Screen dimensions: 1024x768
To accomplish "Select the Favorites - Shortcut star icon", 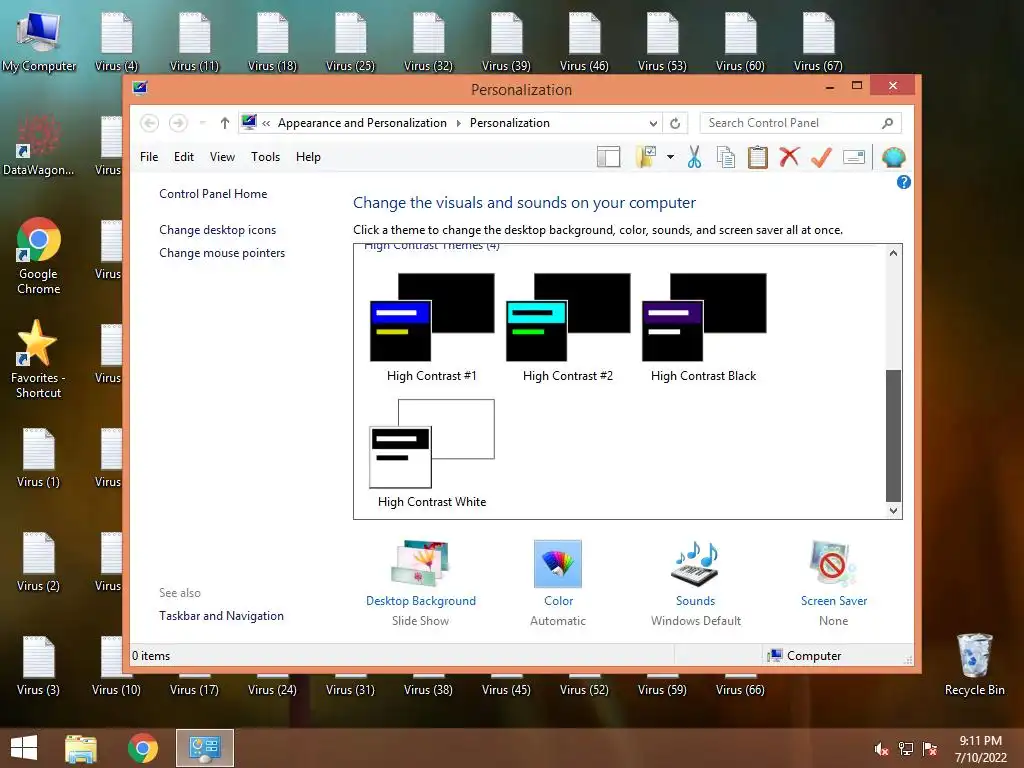I will point(39,359).
